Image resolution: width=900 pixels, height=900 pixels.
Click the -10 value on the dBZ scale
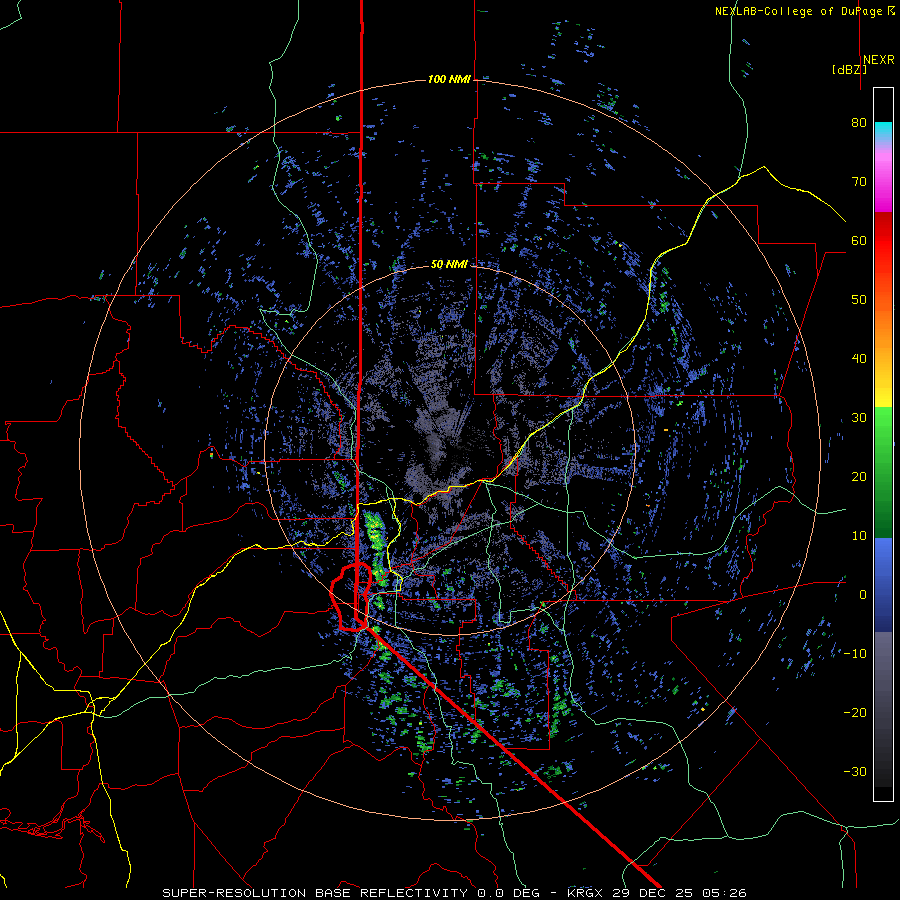coord(855,654)
